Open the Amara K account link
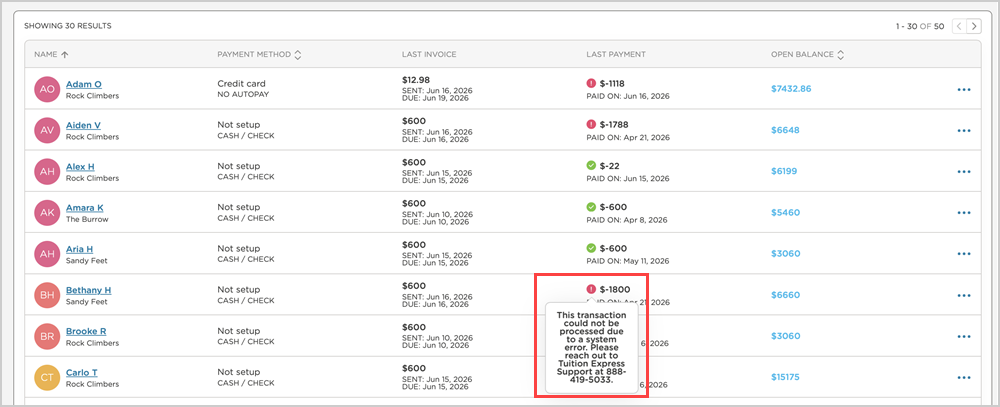1000x407 pixels. [85, 208]
